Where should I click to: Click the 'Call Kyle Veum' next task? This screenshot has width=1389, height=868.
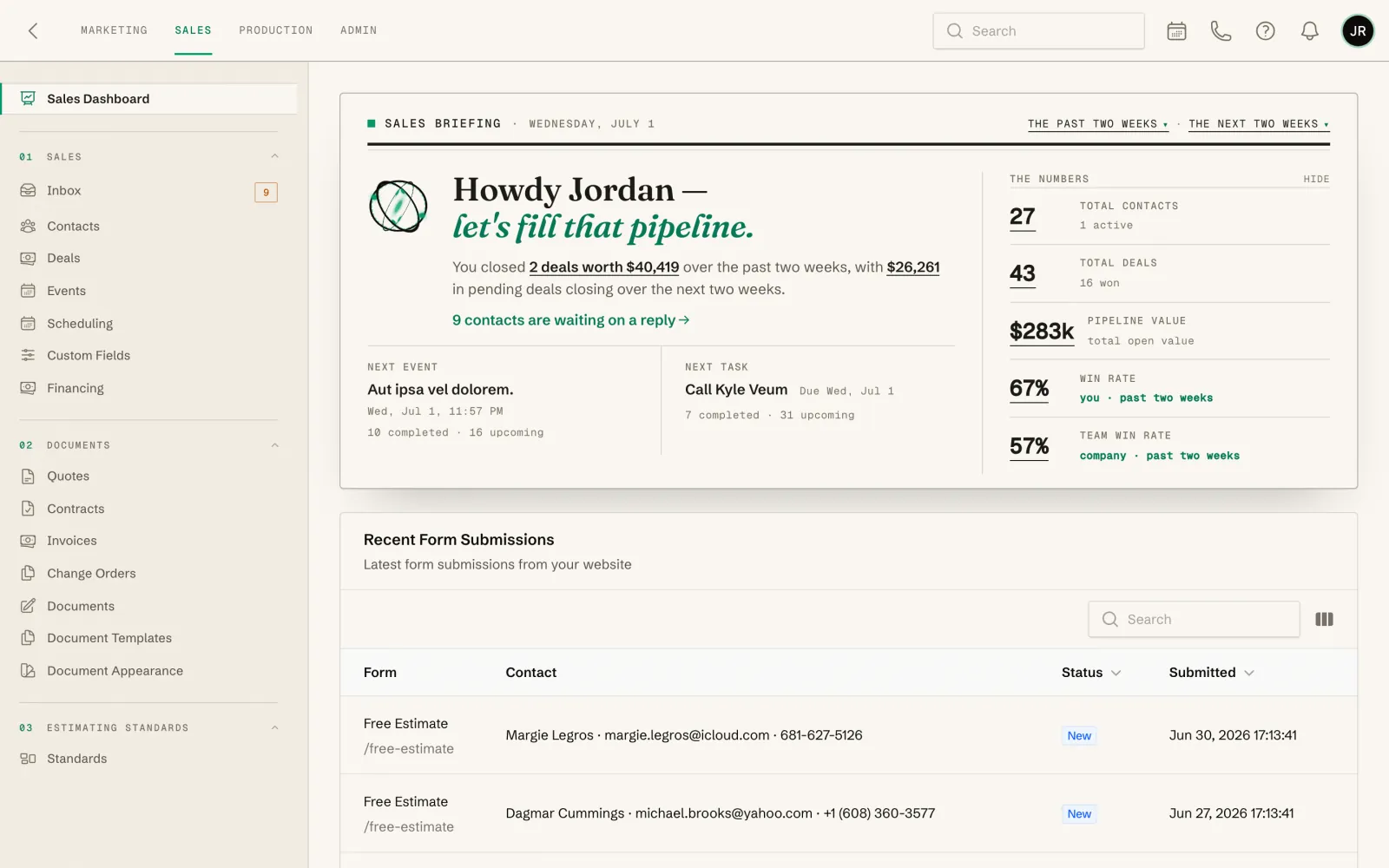(736, 390)
